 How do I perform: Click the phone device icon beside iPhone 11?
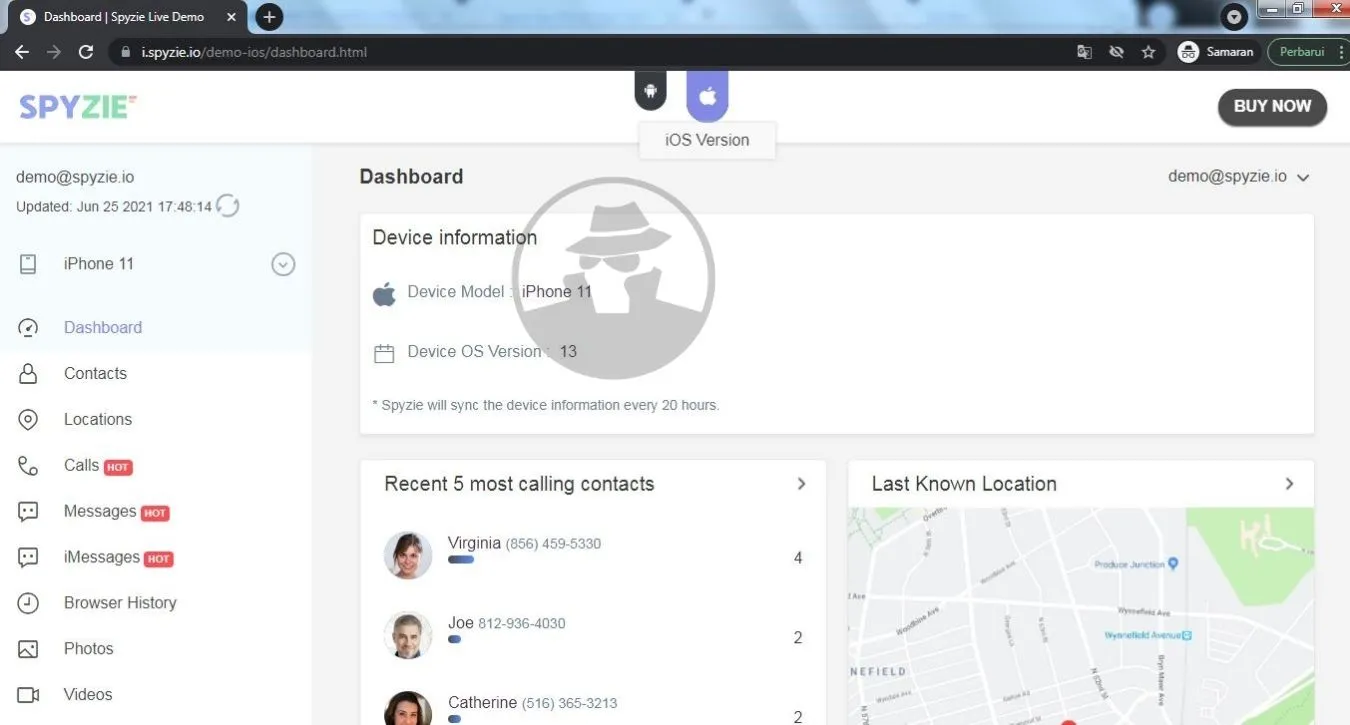point(28,264)
